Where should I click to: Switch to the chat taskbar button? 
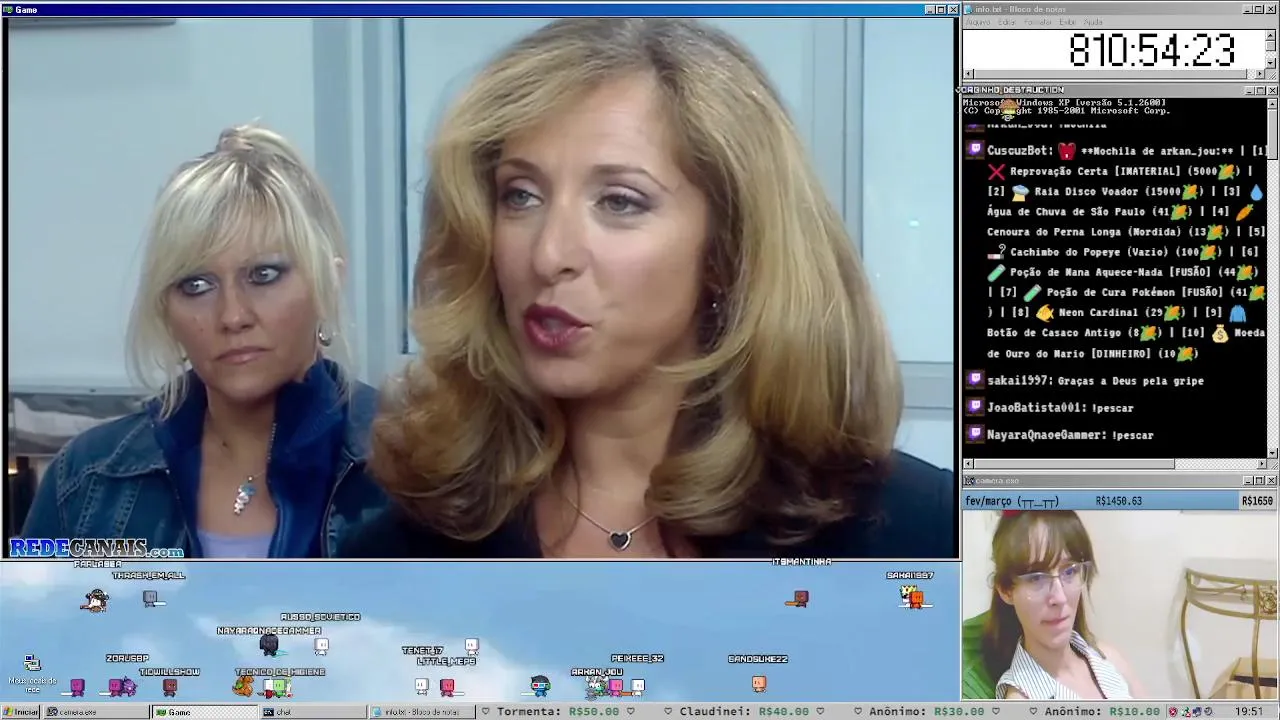(x=313, y=712)
